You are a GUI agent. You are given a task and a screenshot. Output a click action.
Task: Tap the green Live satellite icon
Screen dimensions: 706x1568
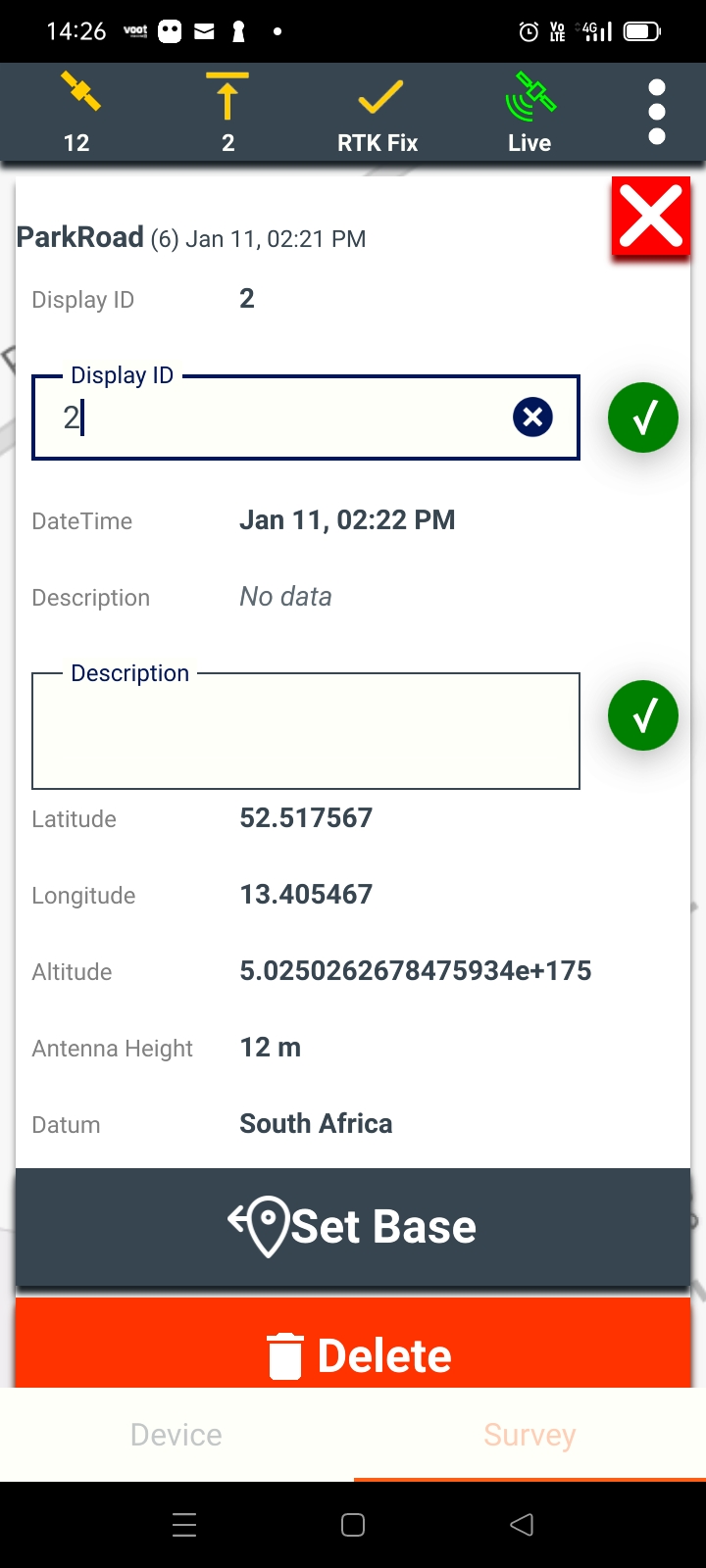pyautogui.click(x=529, y=96)
